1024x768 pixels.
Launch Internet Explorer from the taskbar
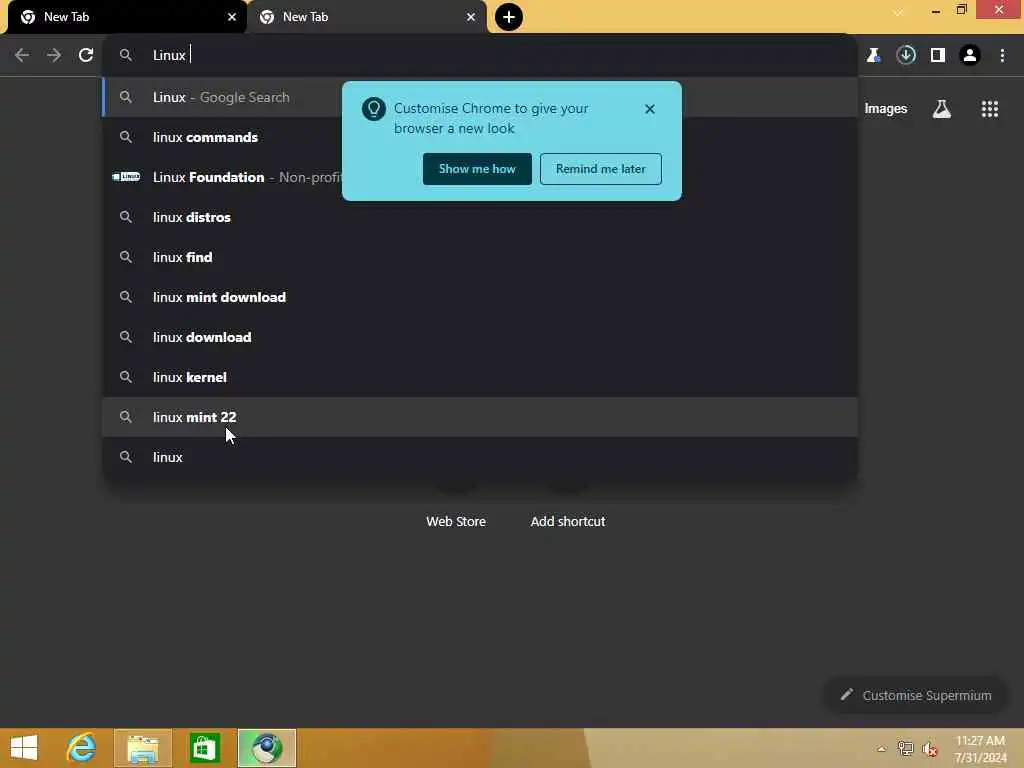(x=81, y=748)
